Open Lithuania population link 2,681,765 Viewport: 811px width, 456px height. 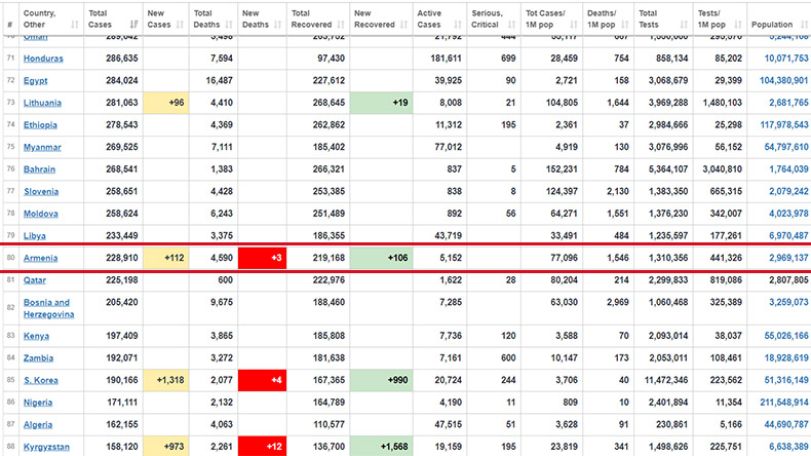(788, 103)
